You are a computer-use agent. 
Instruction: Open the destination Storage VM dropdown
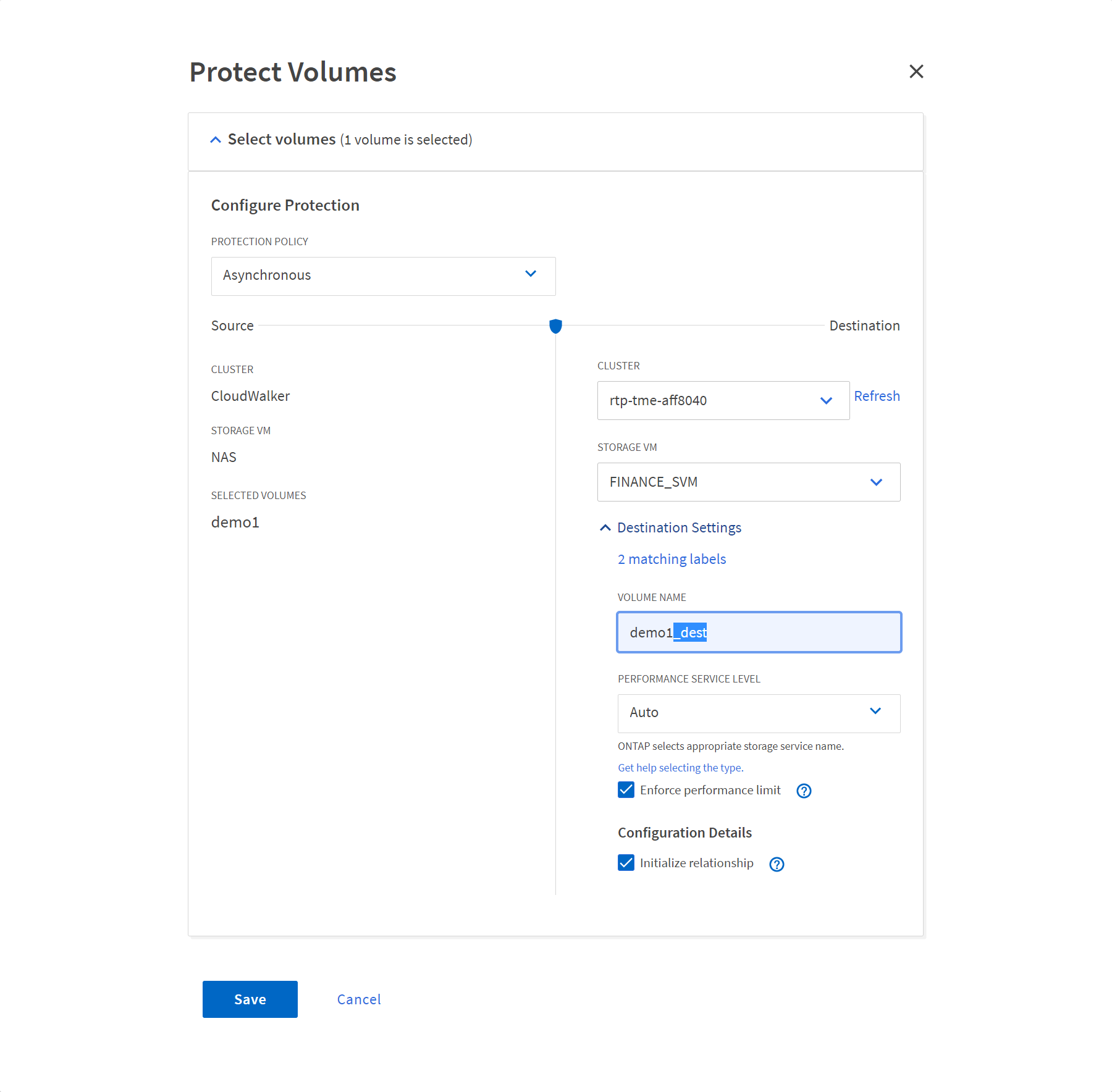pos(748,482)
